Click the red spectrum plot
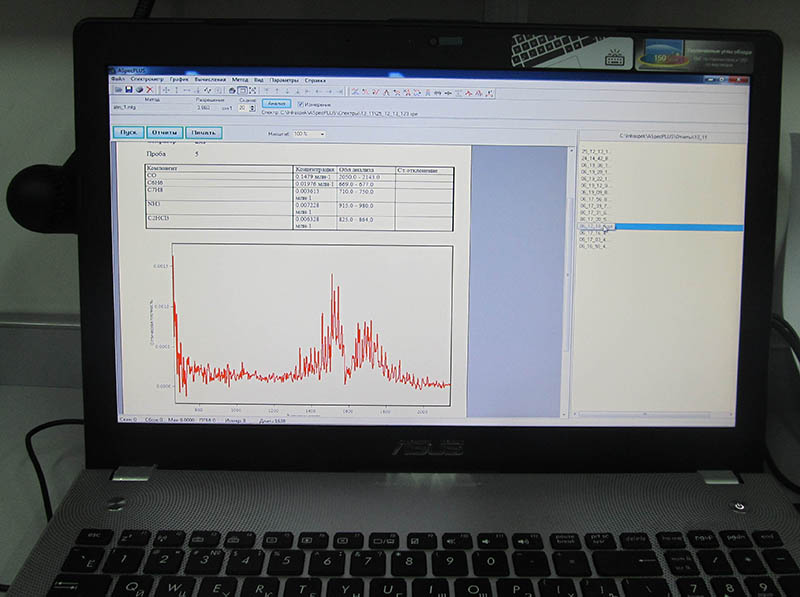Screen dimensions: 800x597 pyautogui.click(x=312, y=325)
